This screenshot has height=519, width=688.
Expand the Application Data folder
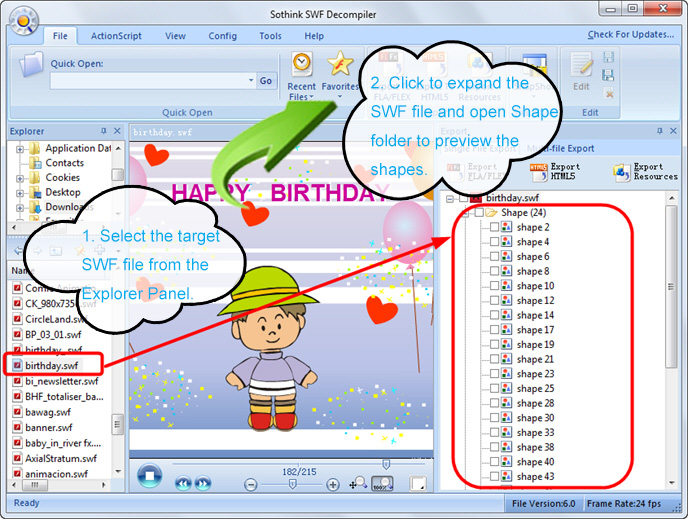19,149
